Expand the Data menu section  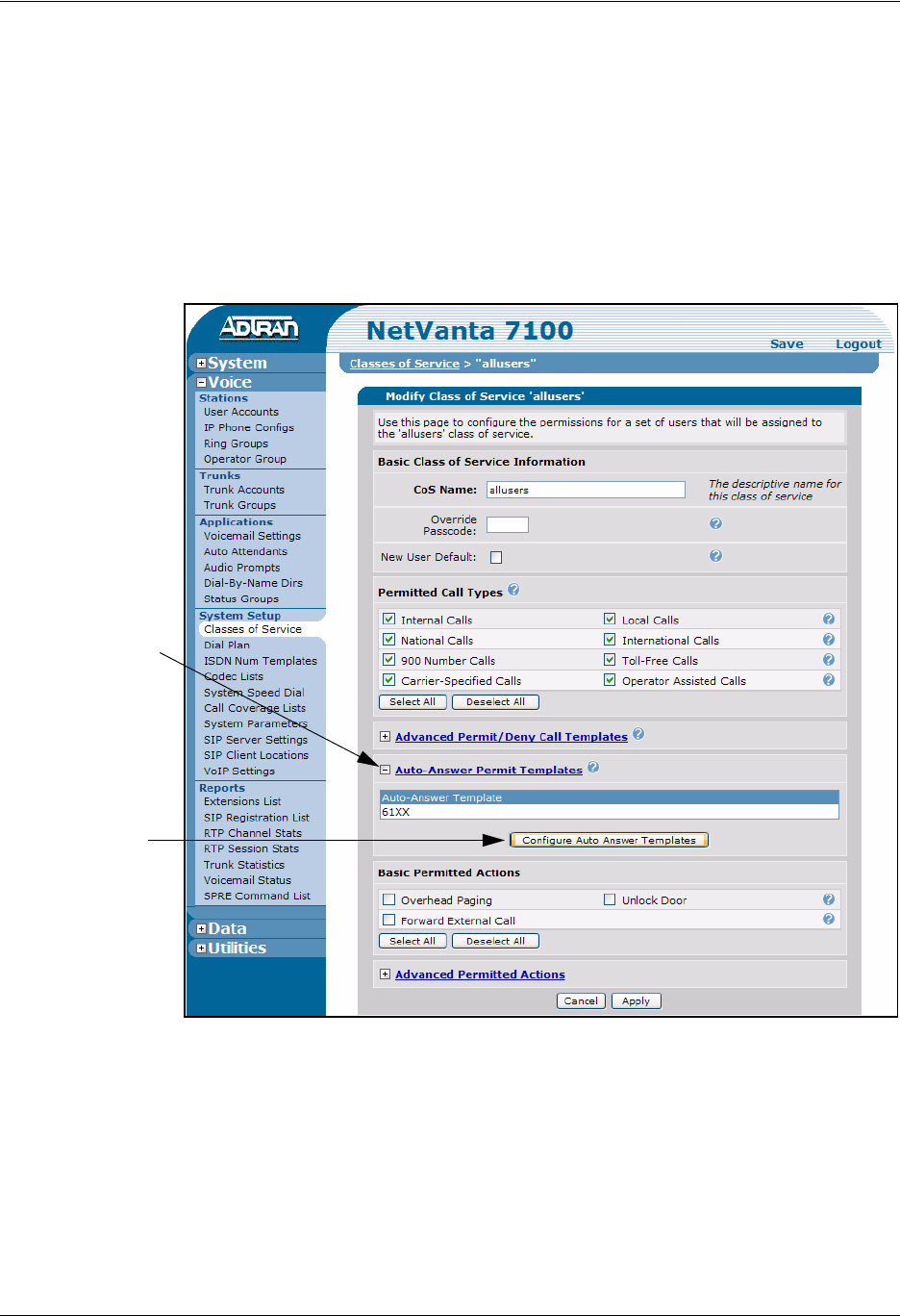(x=202, y=929)
